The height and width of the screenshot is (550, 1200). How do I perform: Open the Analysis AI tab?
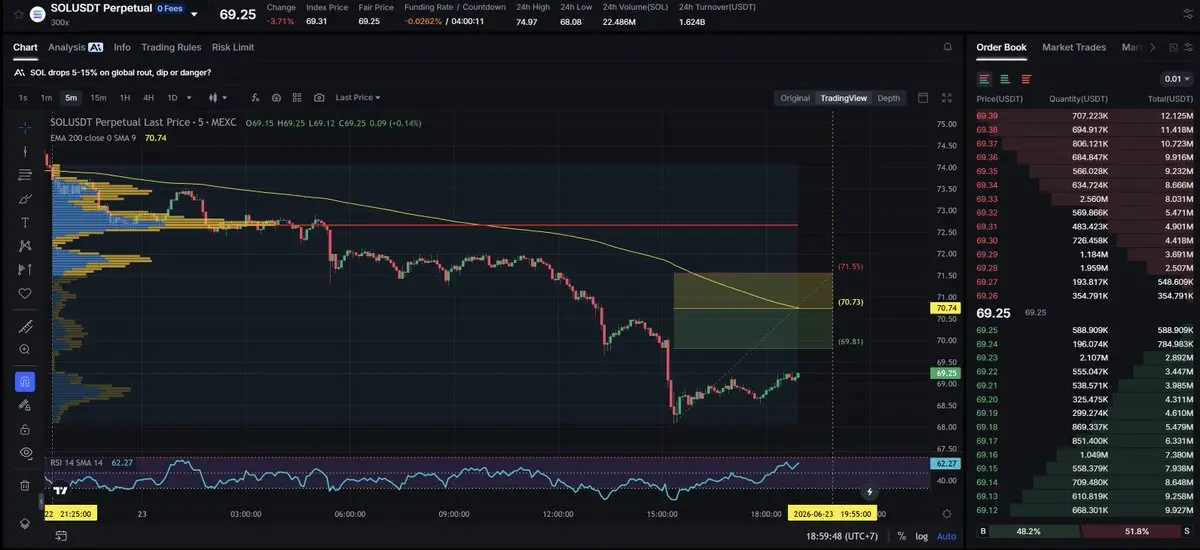tap(75, 47)
